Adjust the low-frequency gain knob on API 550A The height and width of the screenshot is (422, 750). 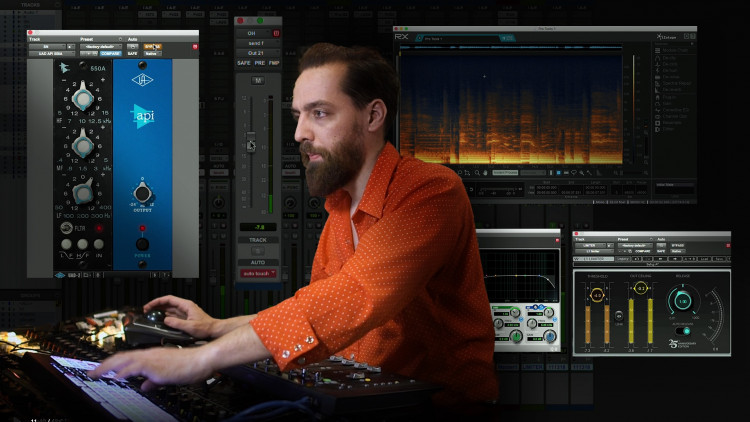[83, 192]
